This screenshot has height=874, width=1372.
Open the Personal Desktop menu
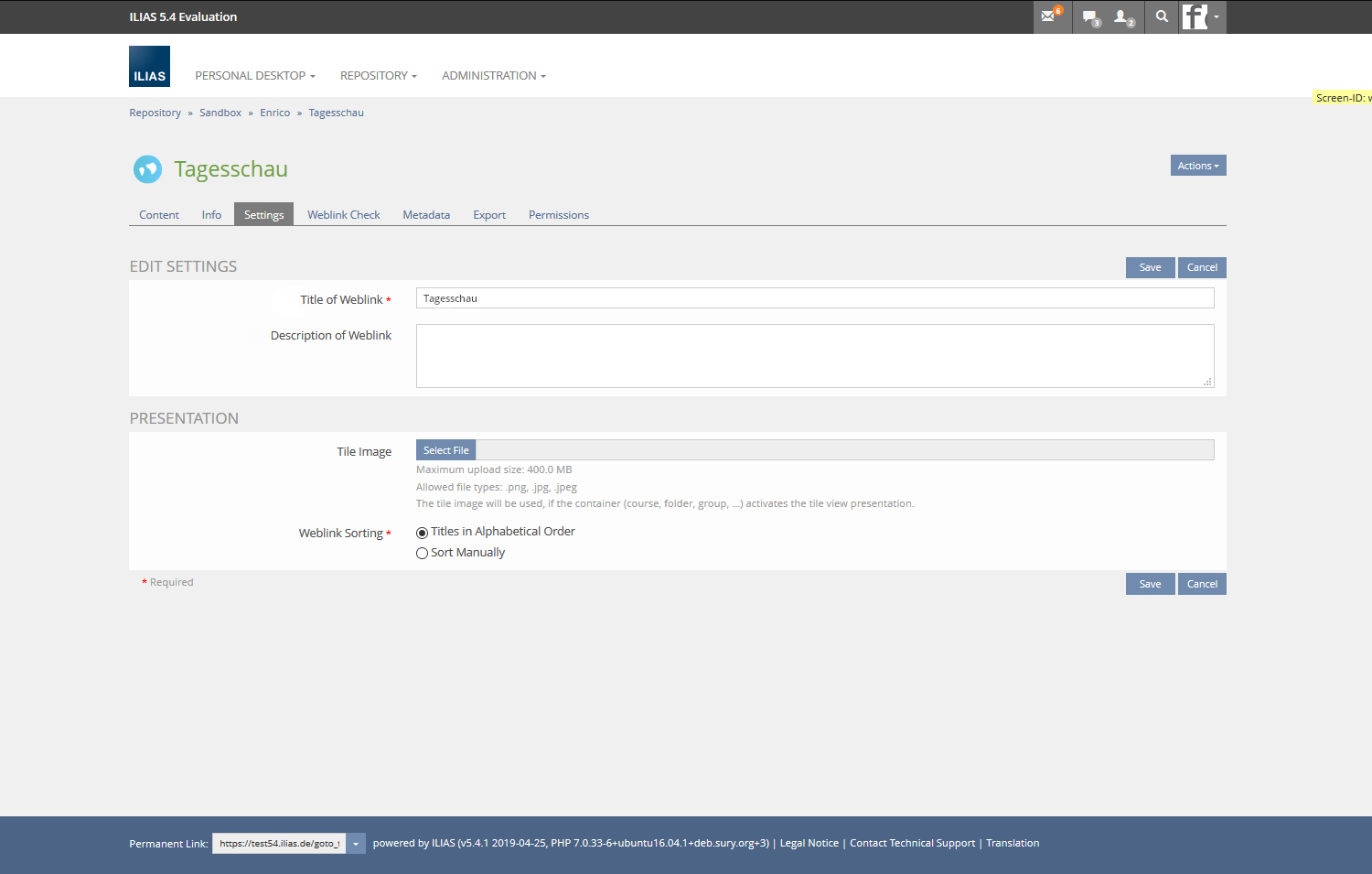(x=254, y=76)
